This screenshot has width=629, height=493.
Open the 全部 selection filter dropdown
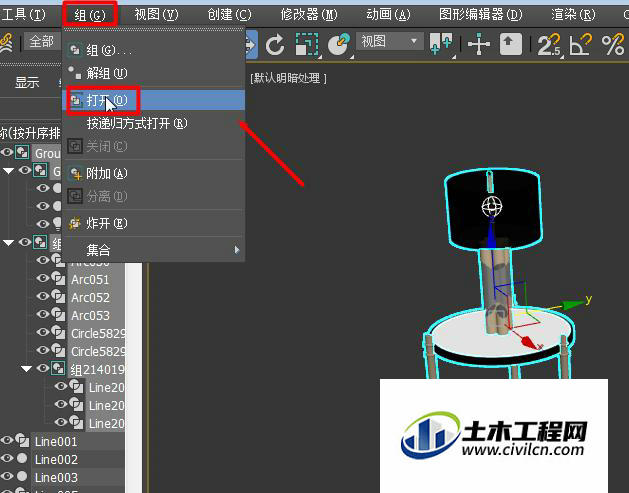click(x=43, y=41)
